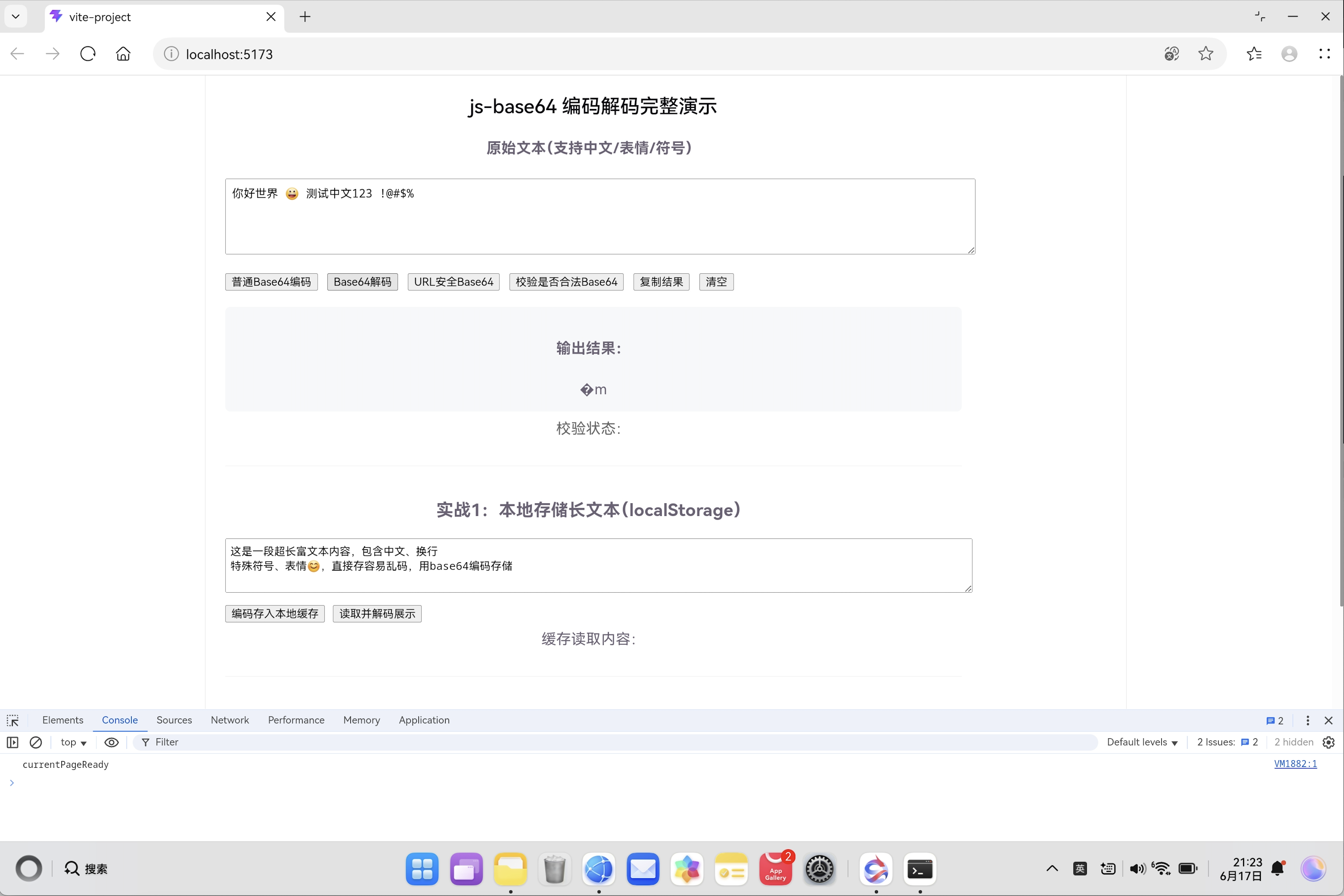1344x896 pixels.
Task: Open the mail app in dock
Action: [x=643, y=869]
